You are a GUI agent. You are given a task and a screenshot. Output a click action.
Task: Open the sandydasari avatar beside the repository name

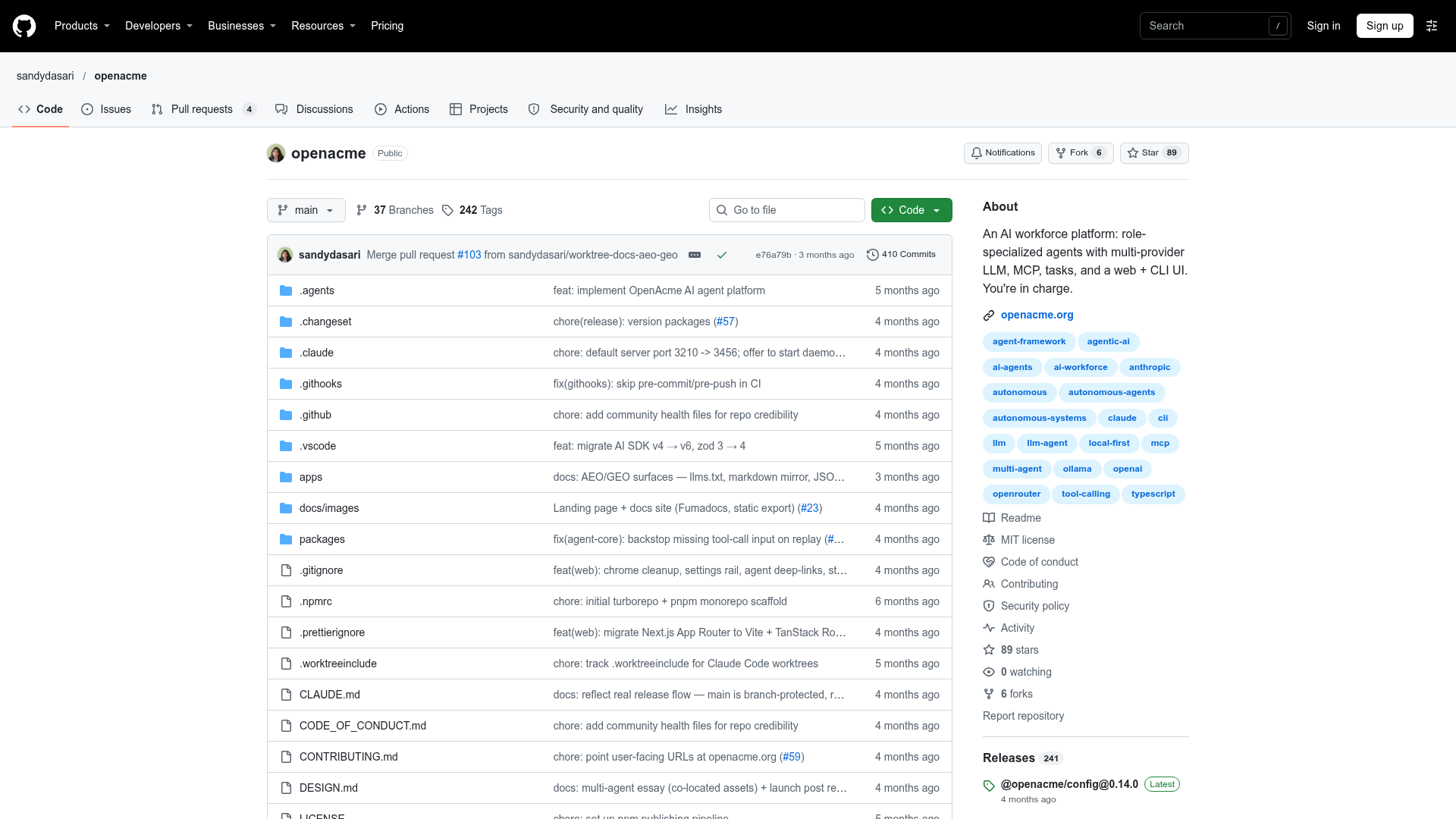276,153
